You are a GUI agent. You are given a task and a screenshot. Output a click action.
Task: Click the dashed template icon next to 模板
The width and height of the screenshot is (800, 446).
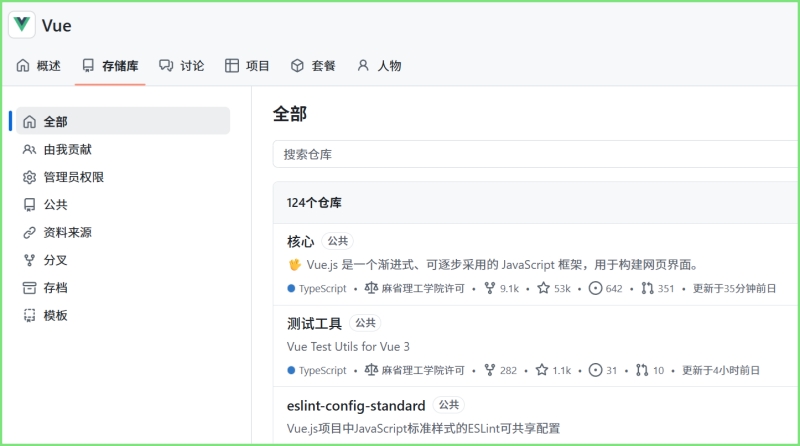coord(30,315)
